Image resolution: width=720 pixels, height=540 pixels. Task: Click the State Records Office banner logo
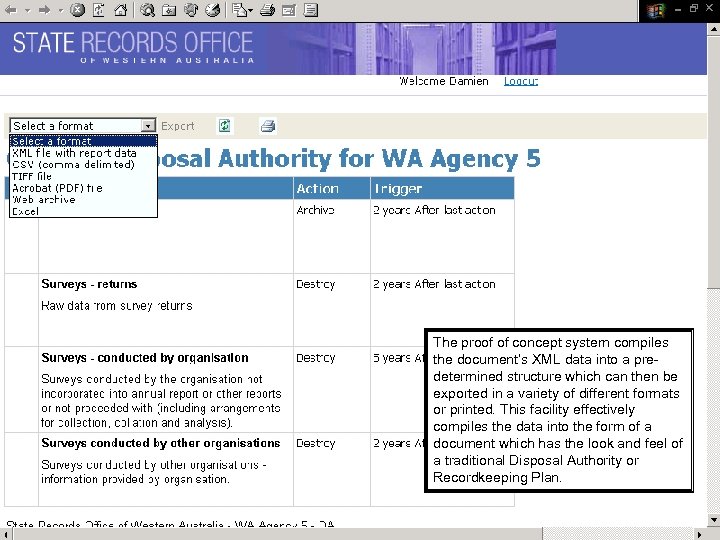pyautogui.click(x=133, y=48)
